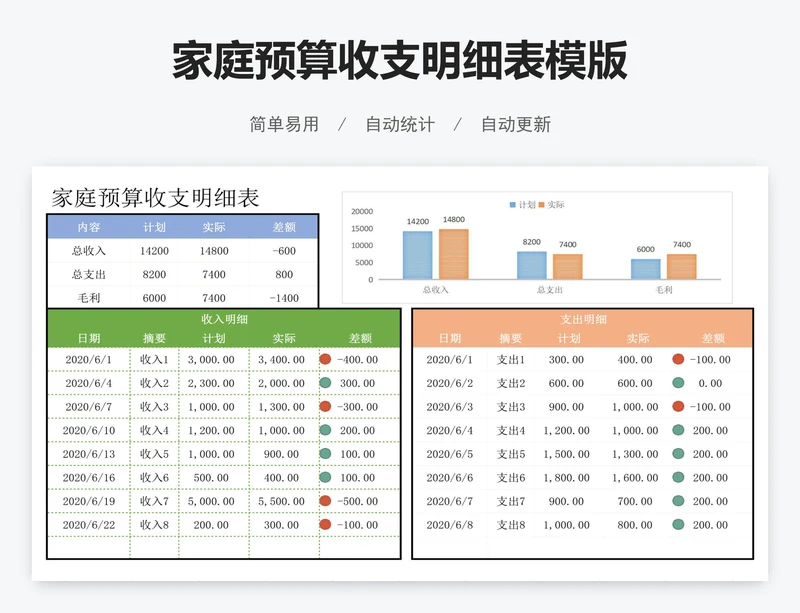Screen dimensions: 800x613
Task: Click the green status dot for 支出7 row
Action: (x=678, y=501)
